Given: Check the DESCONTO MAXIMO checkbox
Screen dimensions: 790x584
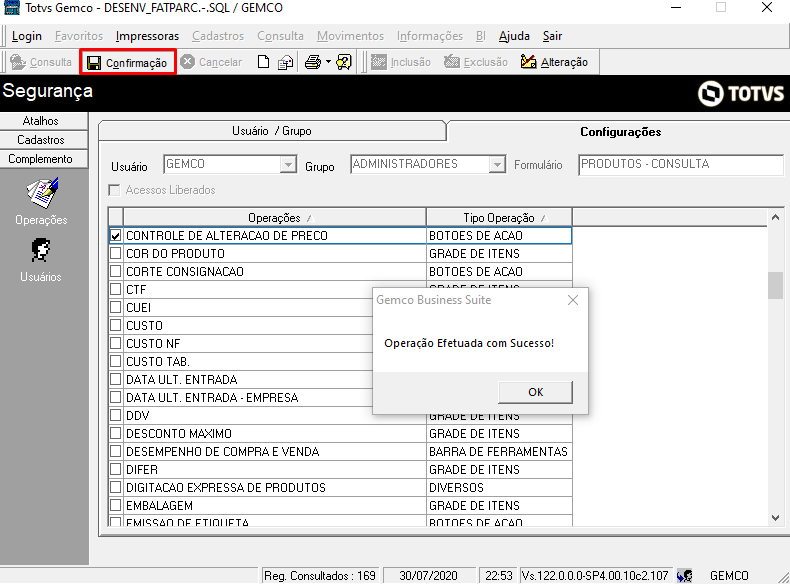Looking at the screenshot, I should coord(116,433).
